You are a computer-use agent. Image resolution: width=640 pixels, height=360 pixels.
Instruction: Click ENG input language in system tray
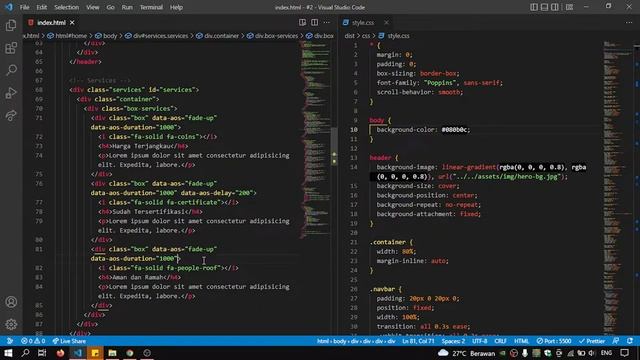pyautogui.click(x=606, y=353)
